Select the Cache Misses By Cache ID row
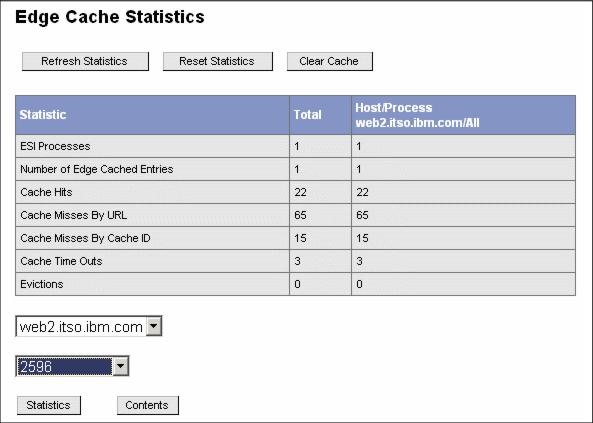Screen dimensions: 593x423 [295, 238]
